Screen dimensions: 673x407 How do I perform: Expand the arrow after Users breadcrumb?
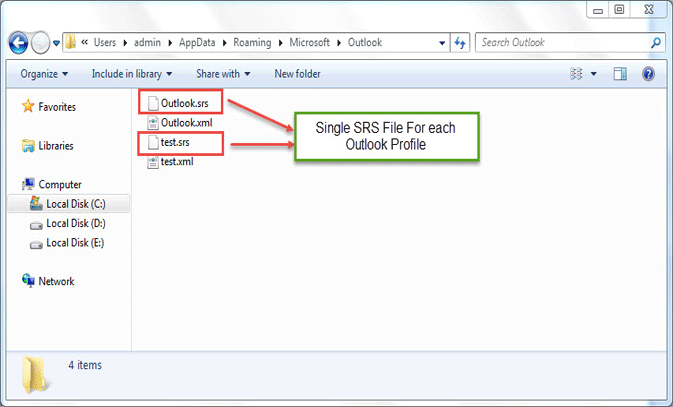tap(125, 43)
